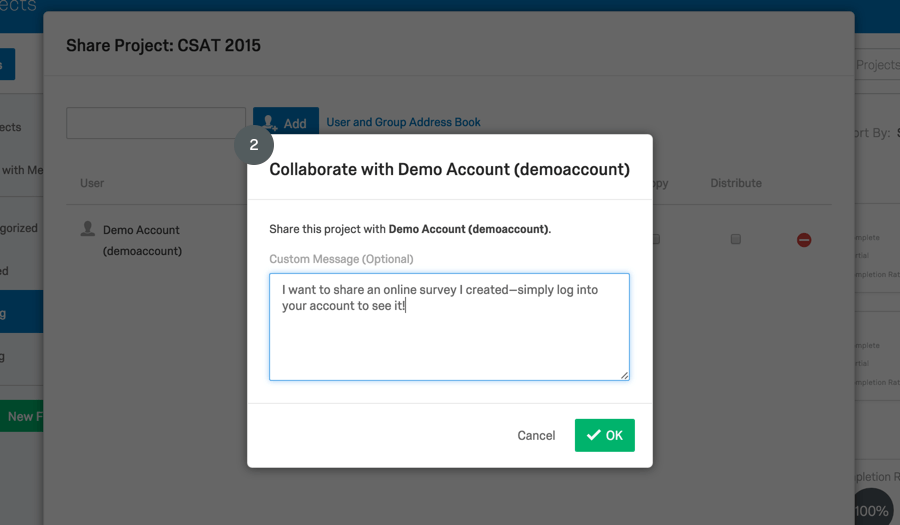Open User and Group Address Book link
This screenshot has width=900, height=525.
[404, 122]
